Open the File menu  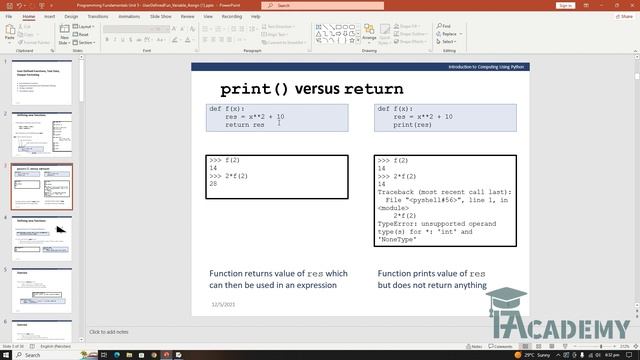pyautogui.click(x=9, y=16)
